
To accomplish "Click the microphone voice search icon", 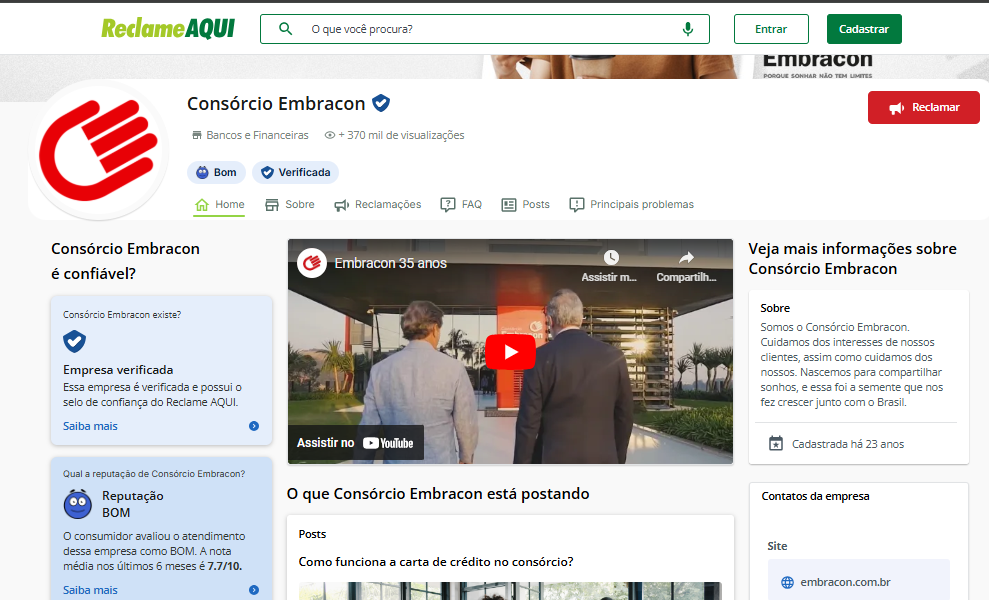I will click(687, 29).
